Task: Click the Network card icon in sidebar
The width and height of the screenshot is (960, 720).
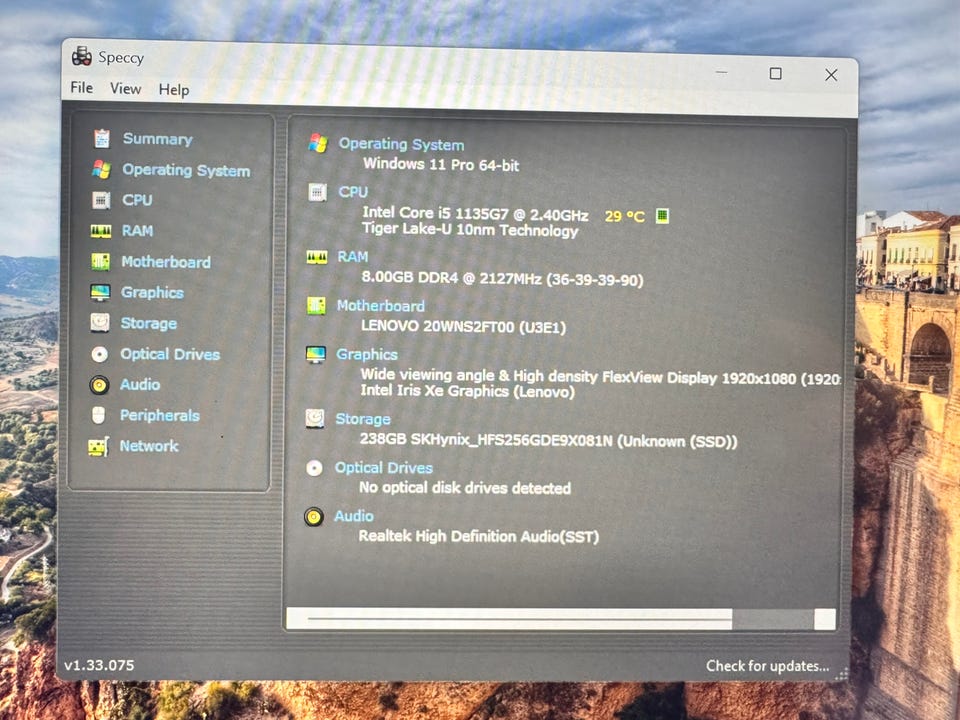Action: (x=98, y=447)
